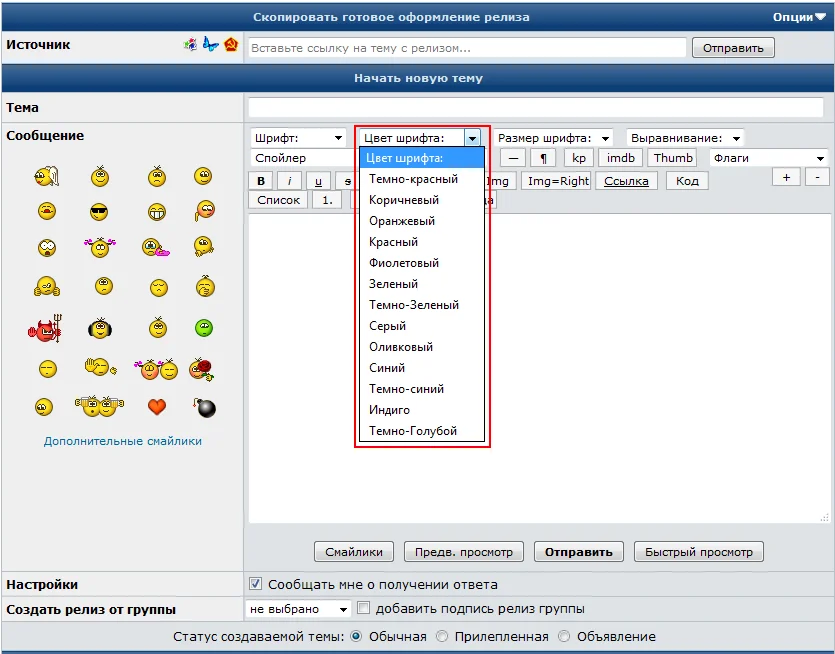Open the Размер шрифта dropdown
The width and height of the screenshot is (835, 654).
[x=553, y=138]
